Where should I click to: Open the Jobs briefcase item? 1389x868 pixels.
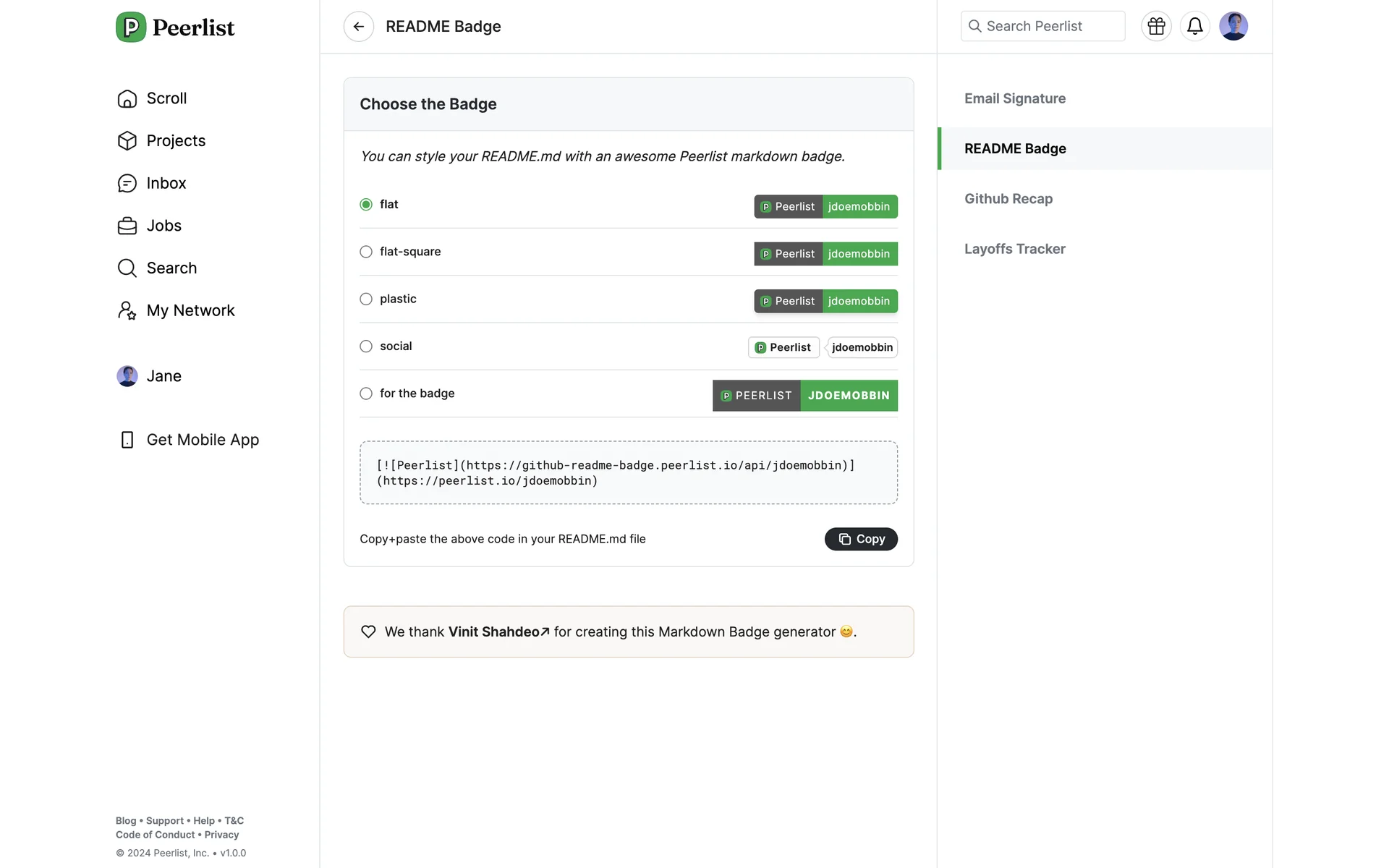[x=163, y=226]
